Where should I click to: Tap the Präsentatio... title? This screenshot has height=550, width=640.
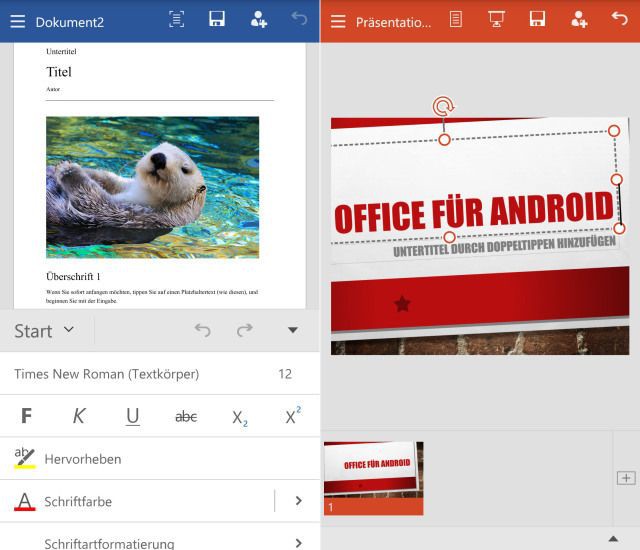393,22
